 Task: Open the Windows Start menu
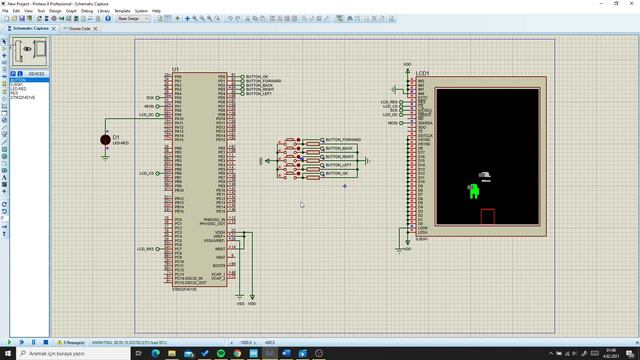coord(8,353)
